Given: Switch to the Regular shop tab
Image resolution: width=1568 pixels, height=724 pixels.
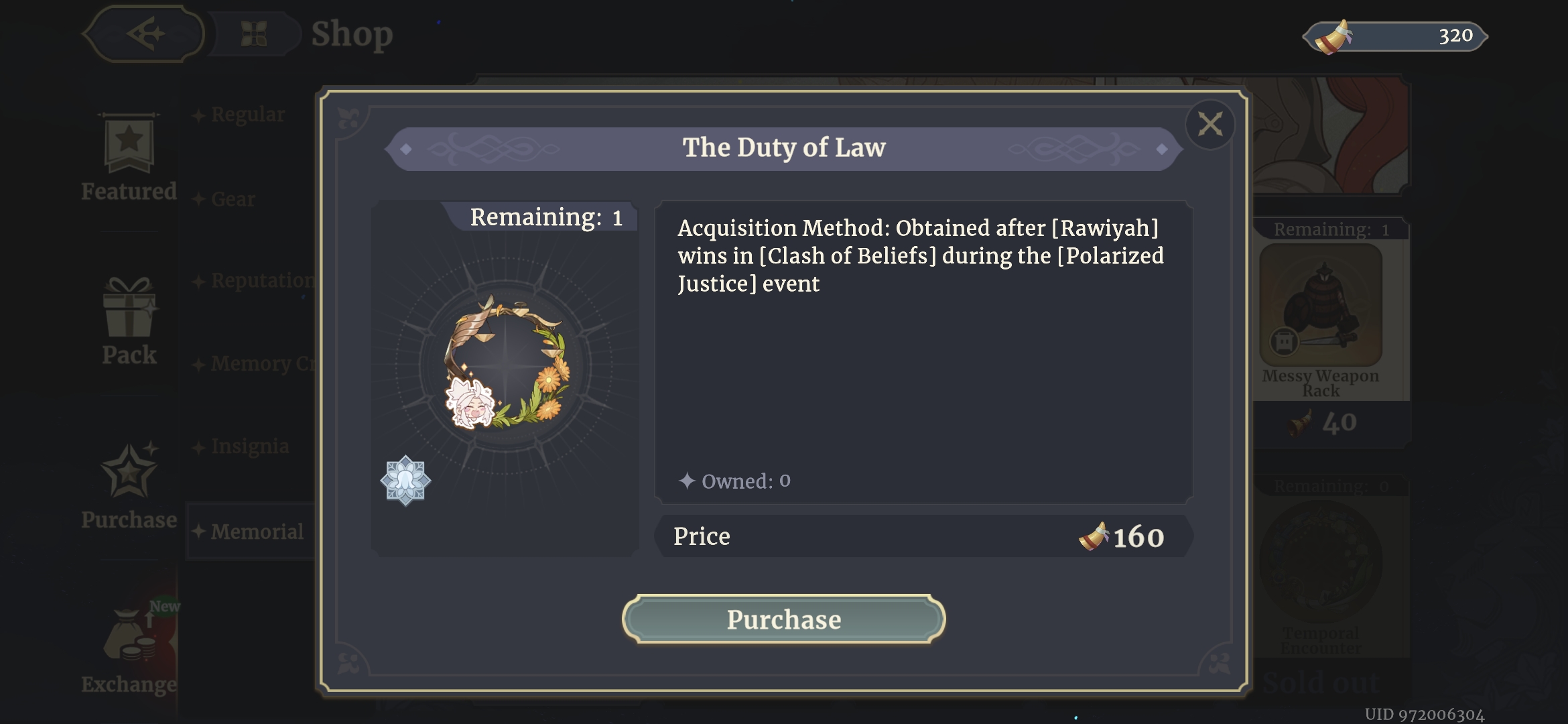Looking at the screenshot, I should pos(247,115).
